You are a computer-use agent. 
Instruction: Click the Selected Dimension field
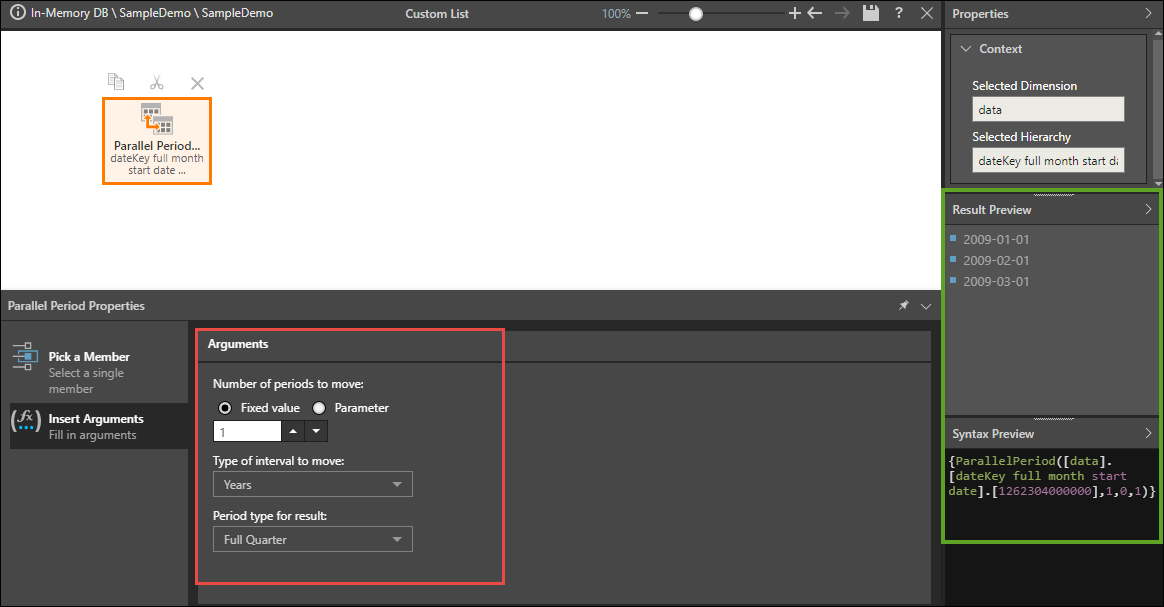pyautogui.click(x=1047, y=109)
